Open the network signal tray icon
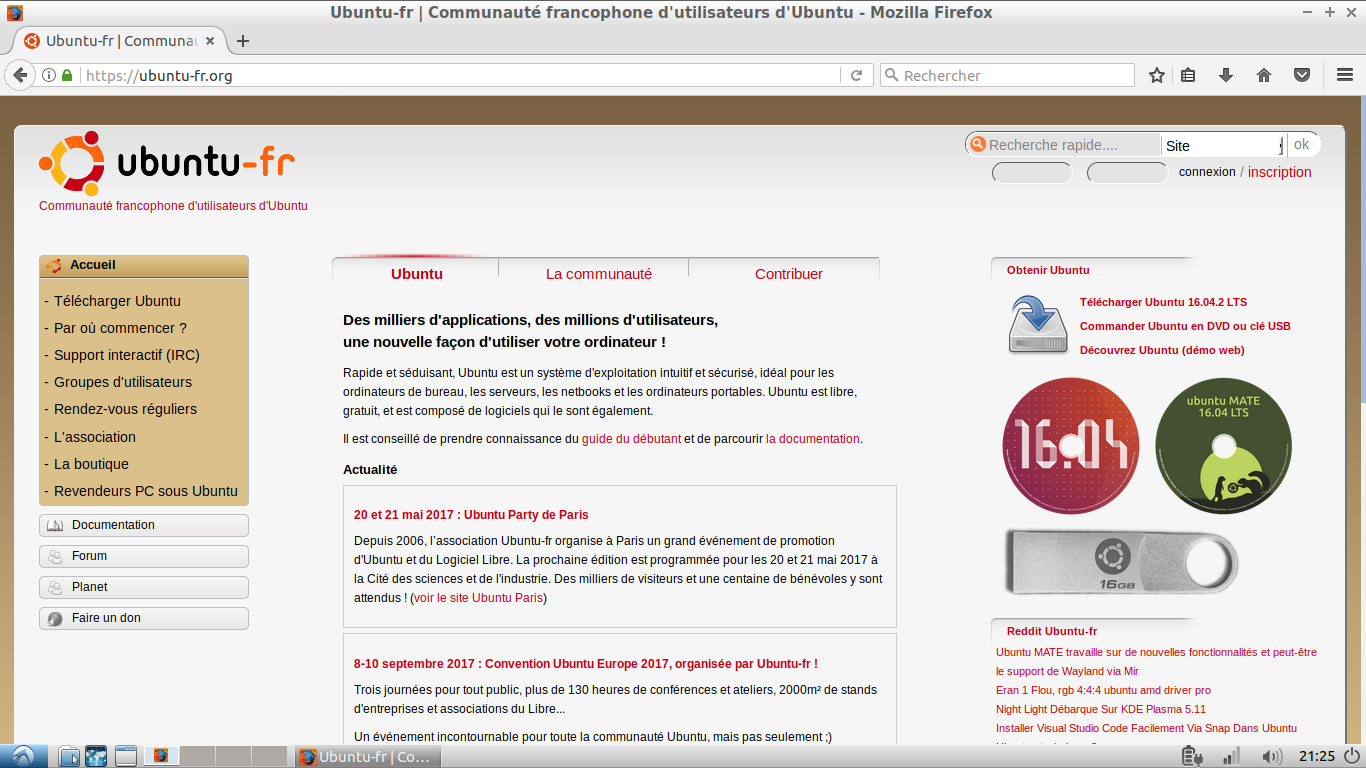Image resolution: width=1366 pixels, height=768 pixels. click(1231, 756)
